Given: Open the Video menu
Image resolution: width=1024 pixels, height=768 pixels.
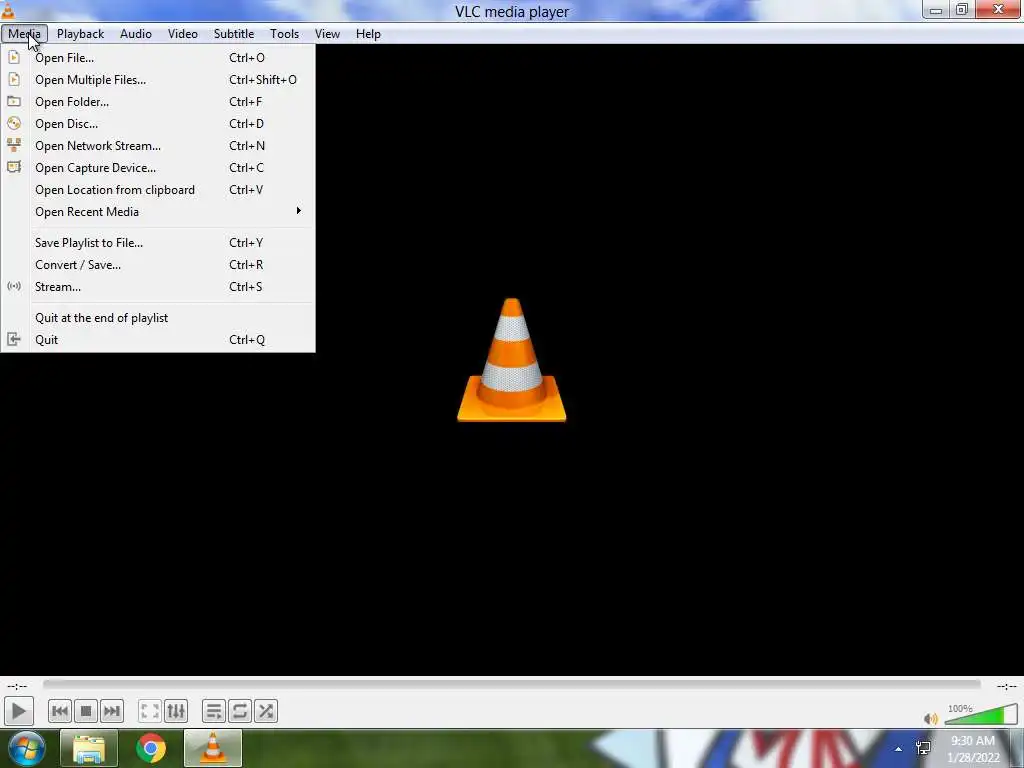Looking at the screenshot, I should pos(183,34).
